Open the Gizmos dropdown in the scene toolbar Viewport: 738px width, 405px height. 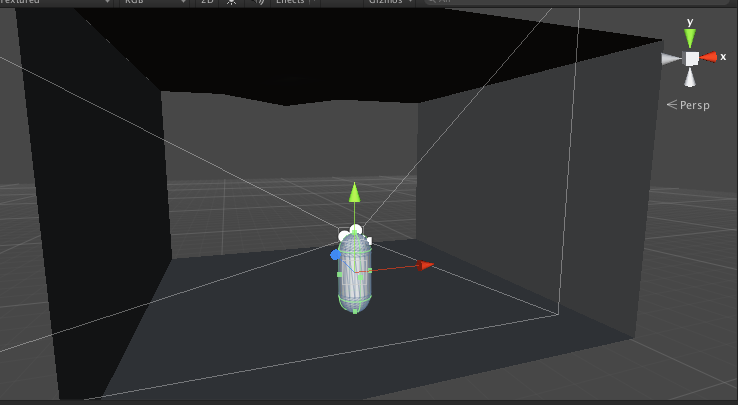tap(390, 2)
